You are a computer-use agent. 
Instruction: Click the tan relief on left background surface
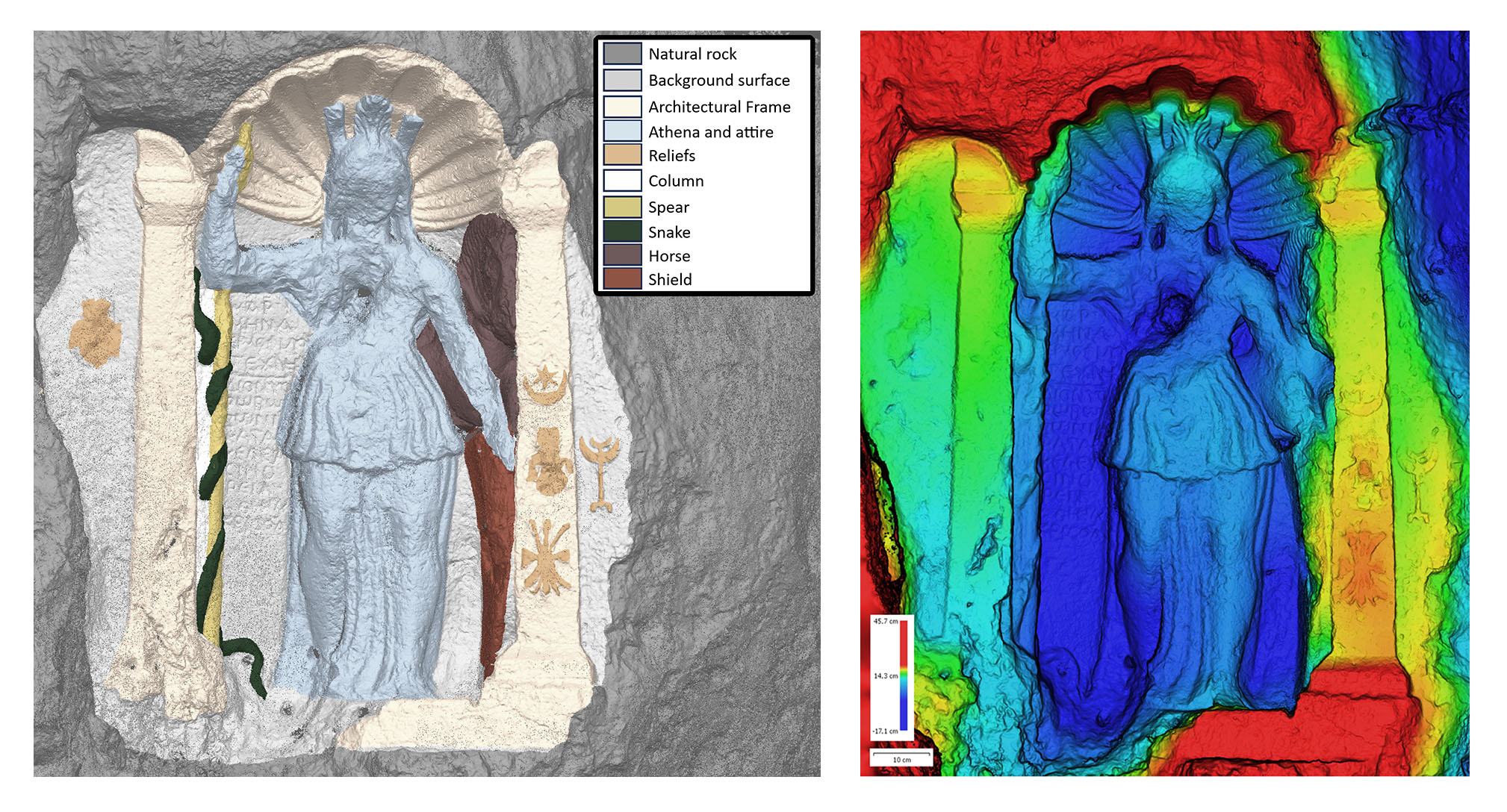tap(95, 332)
